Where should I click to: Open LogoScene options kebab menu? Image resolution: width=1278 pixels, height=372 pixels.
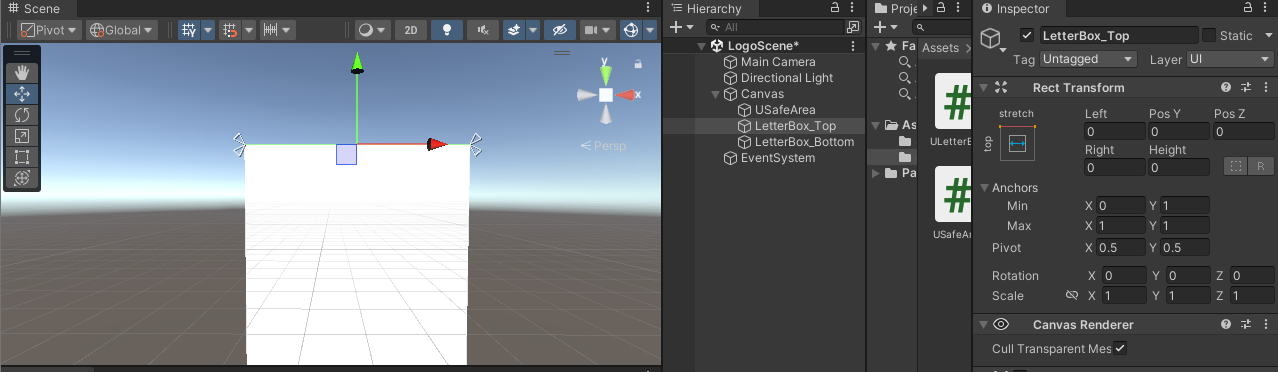(852, 46)
